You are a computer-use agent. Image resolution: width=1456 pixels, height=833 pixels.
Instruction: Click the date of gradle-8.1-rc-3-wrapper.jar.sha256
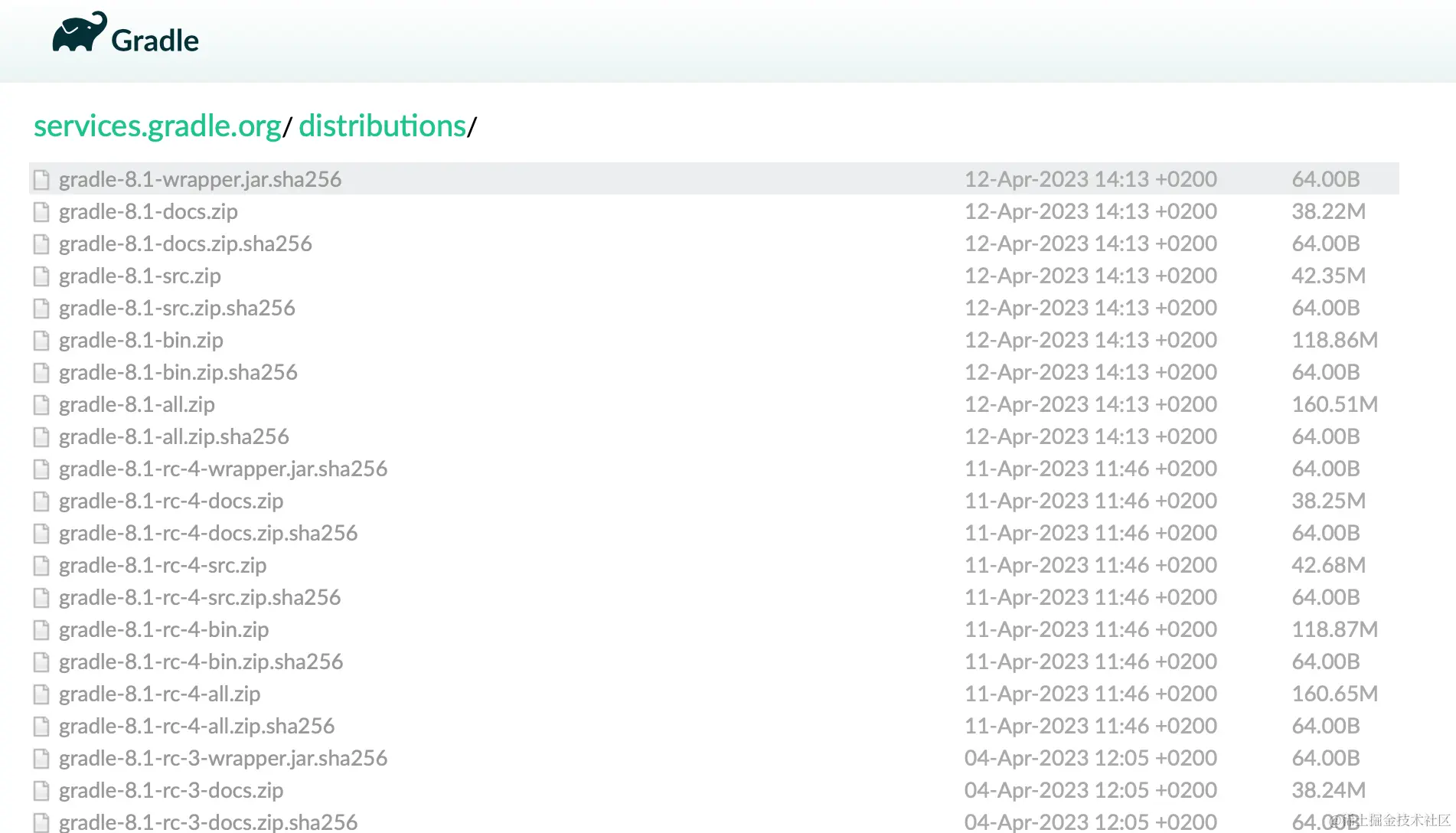1091,758
